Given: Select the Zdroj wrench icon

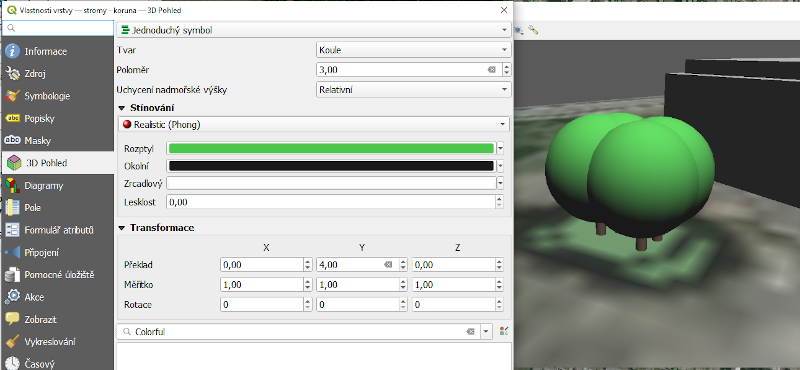Looking at the screenshot, I should (12, 73).
